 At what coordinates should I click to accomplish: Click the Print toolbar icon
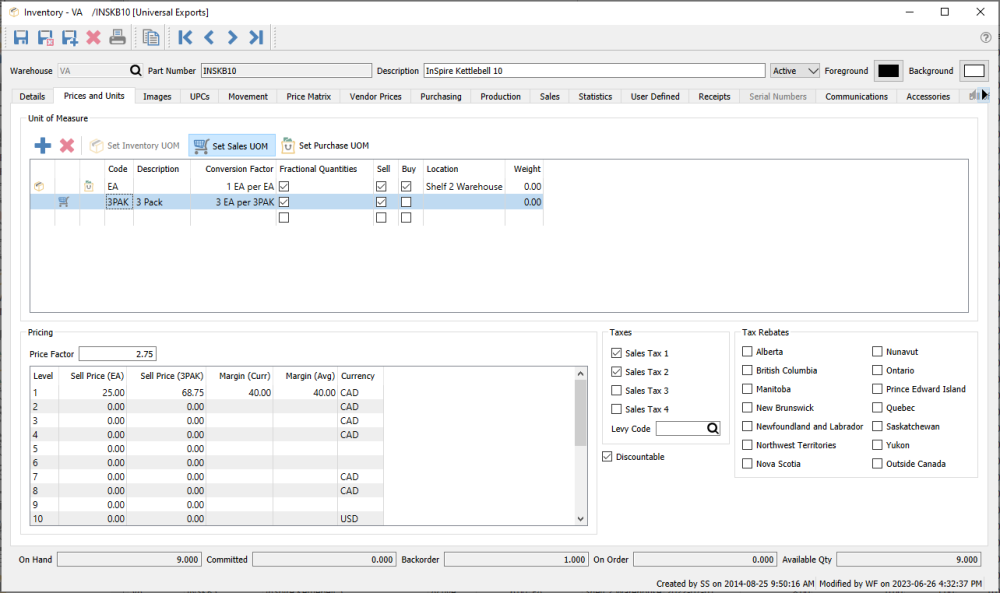click(117, 38)
